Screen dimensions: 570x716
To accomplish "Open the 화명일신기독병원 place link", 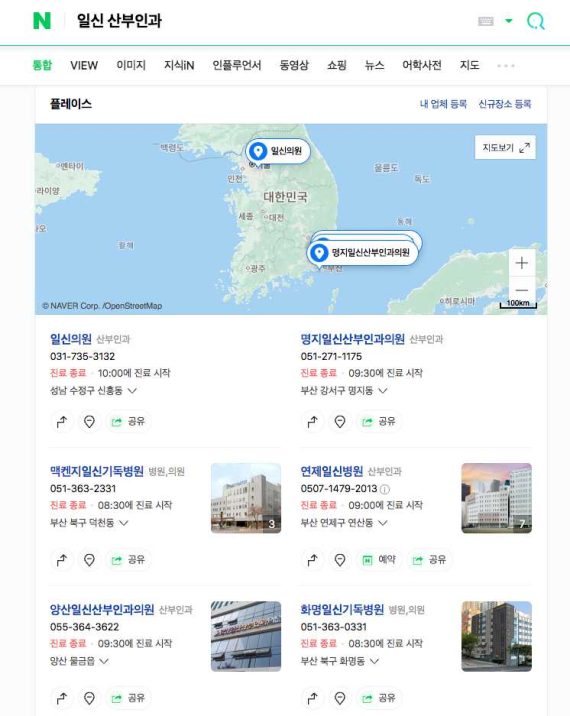I will click(342, 609).
